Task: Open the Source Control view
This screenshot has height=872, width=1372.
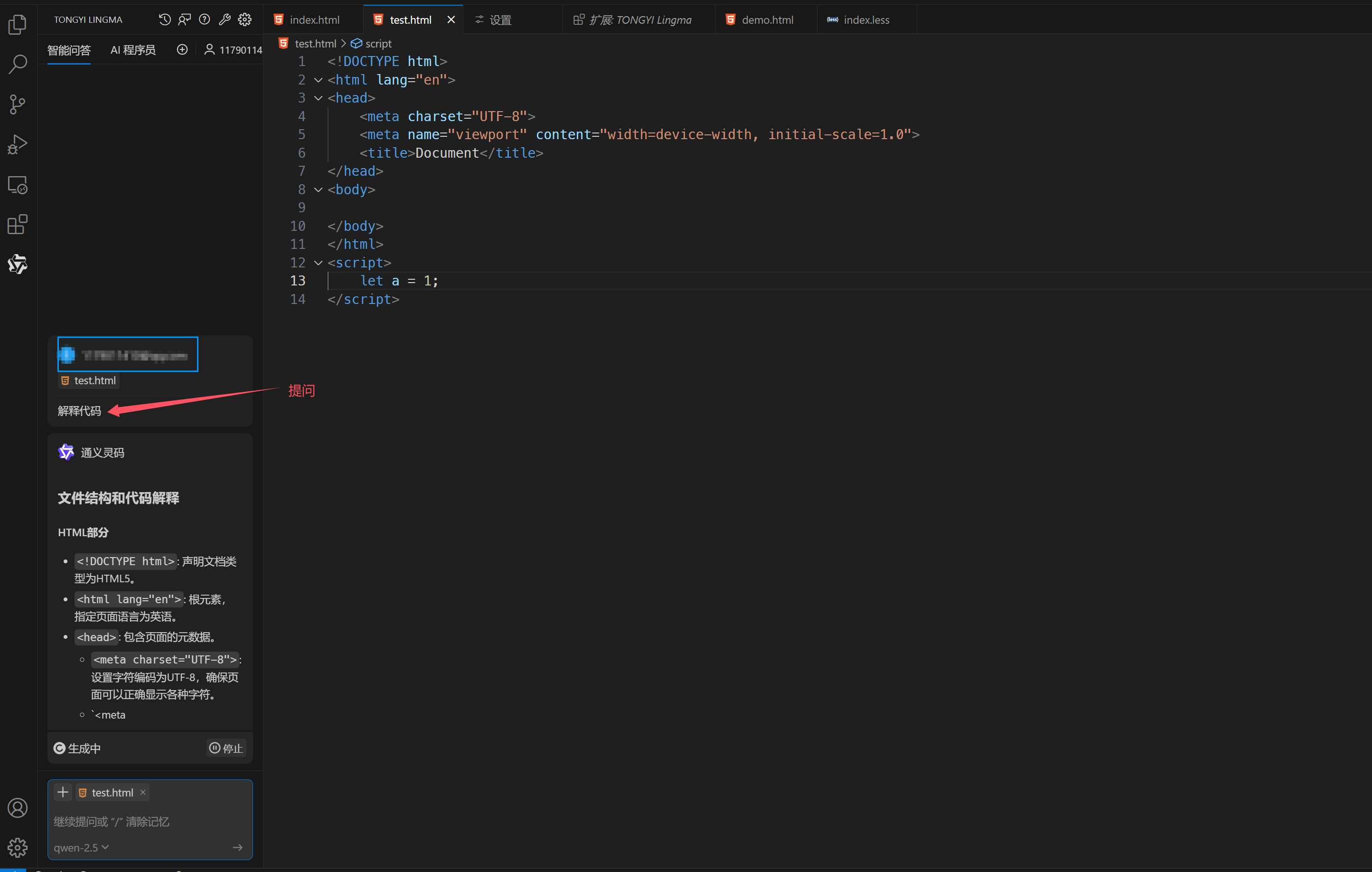Action: (18, 104)
